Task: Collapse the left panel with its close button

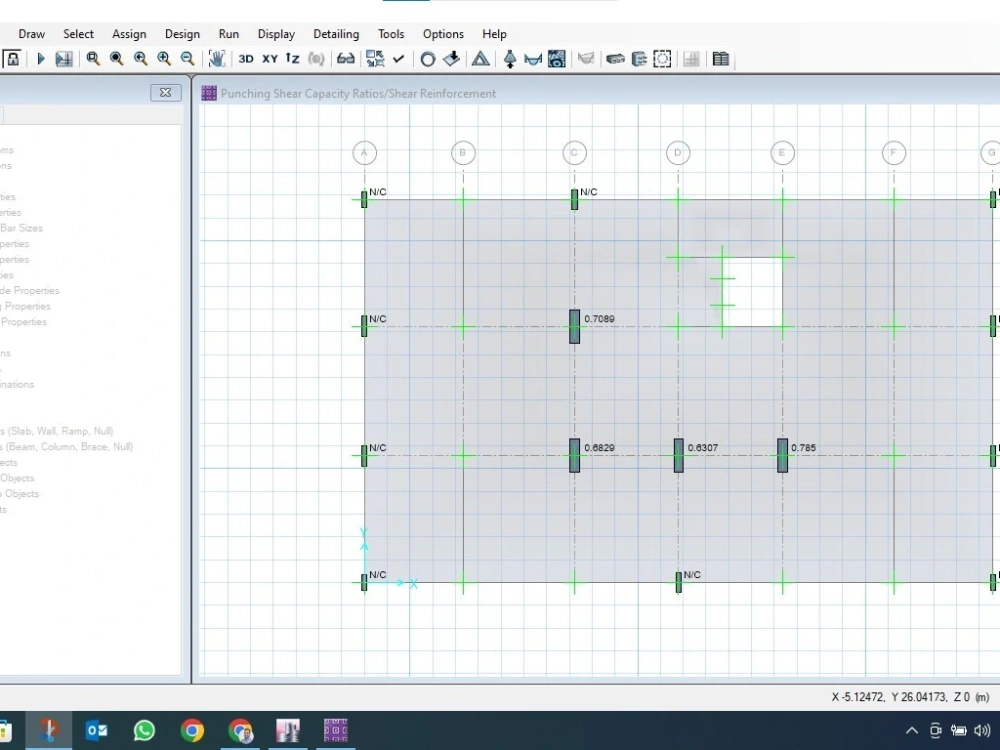Action: point(165,92)
